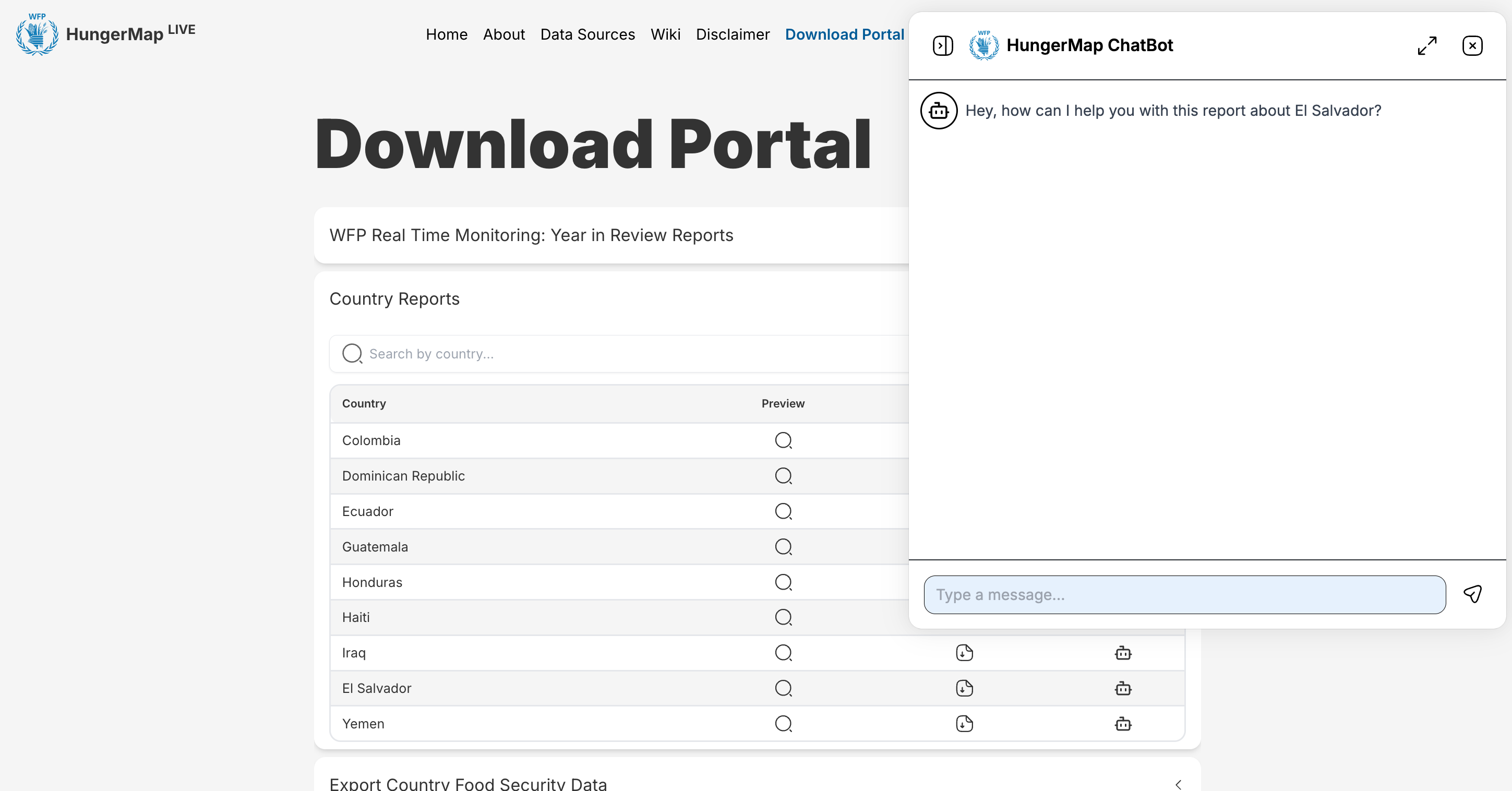The image size is (1512, 791).
Task: Preview the Iraq report
Action: point(783,653)
